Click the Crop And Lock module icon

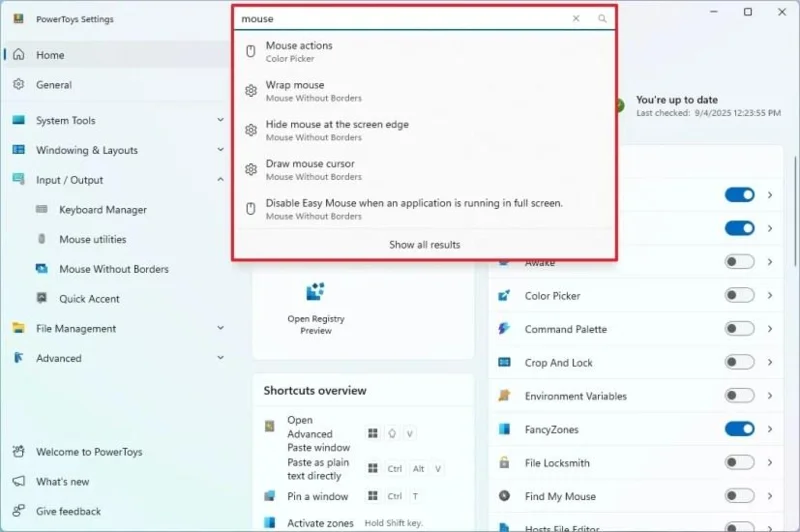pyautogui.click(x=504, y=362)
